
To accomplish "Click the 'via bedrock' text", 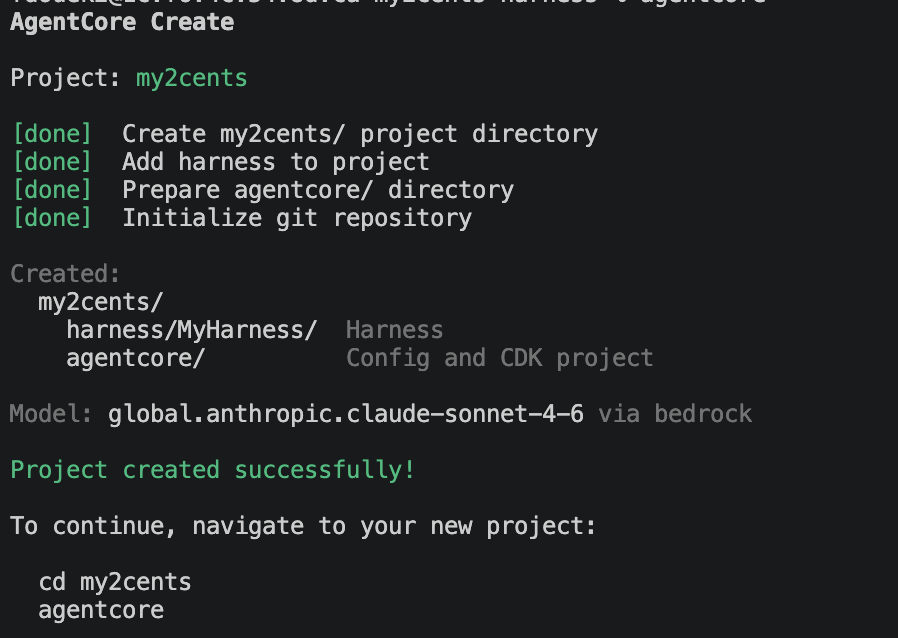I will tap(675, 414).
